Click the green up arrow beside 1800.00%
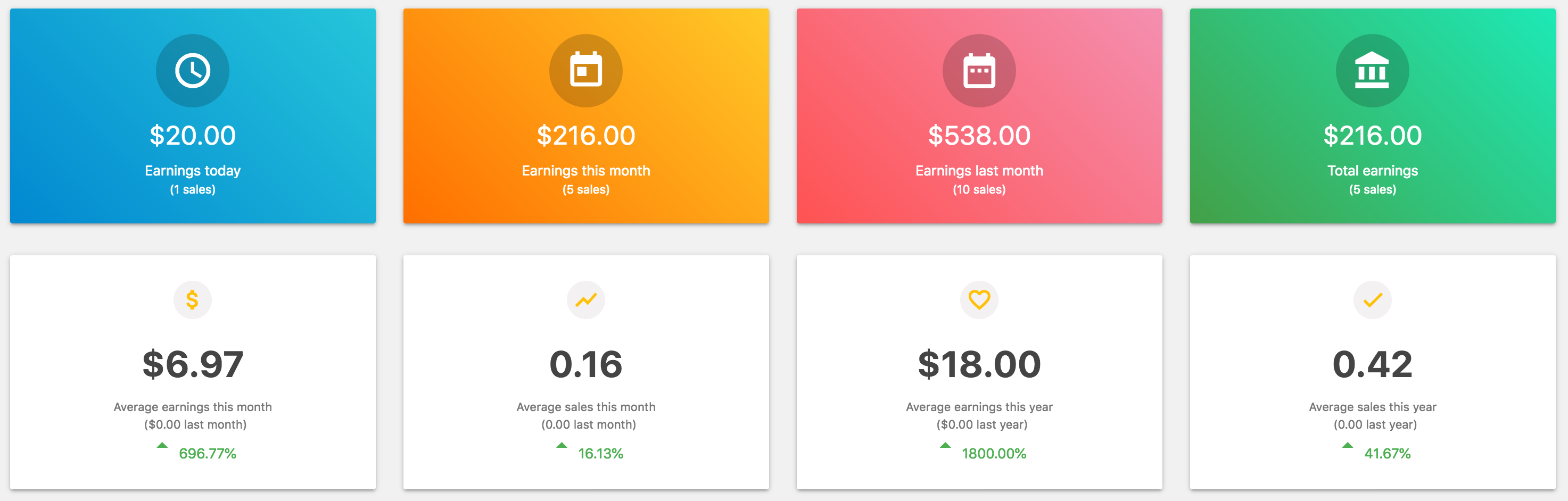 click(945, 445)
